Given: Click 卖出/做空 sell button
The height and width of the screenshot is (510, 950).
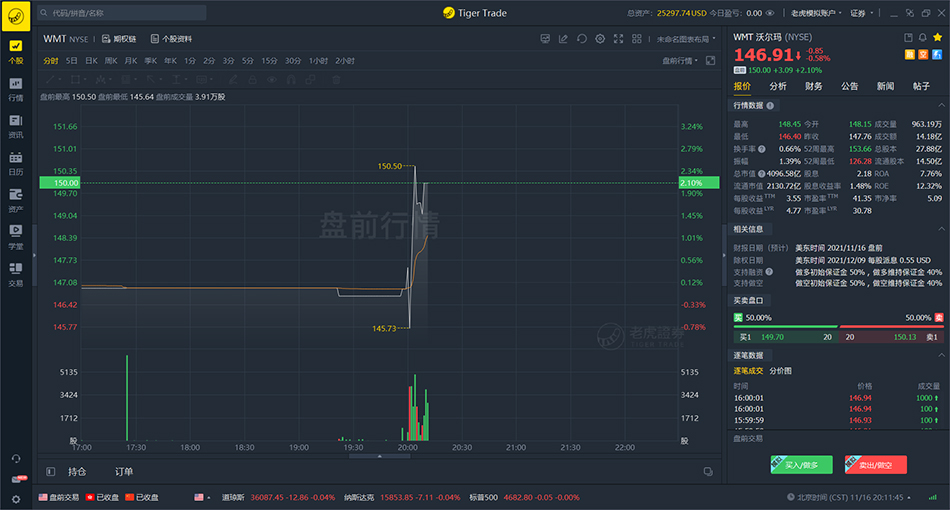Looking at the screenshot, I should [875, 465].
